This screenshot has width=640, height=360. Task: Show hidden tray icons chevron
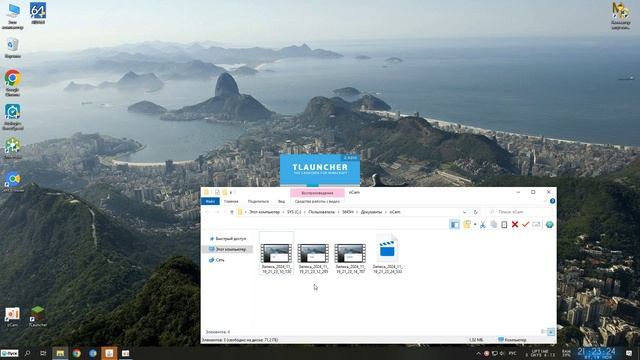coord(478,353)
